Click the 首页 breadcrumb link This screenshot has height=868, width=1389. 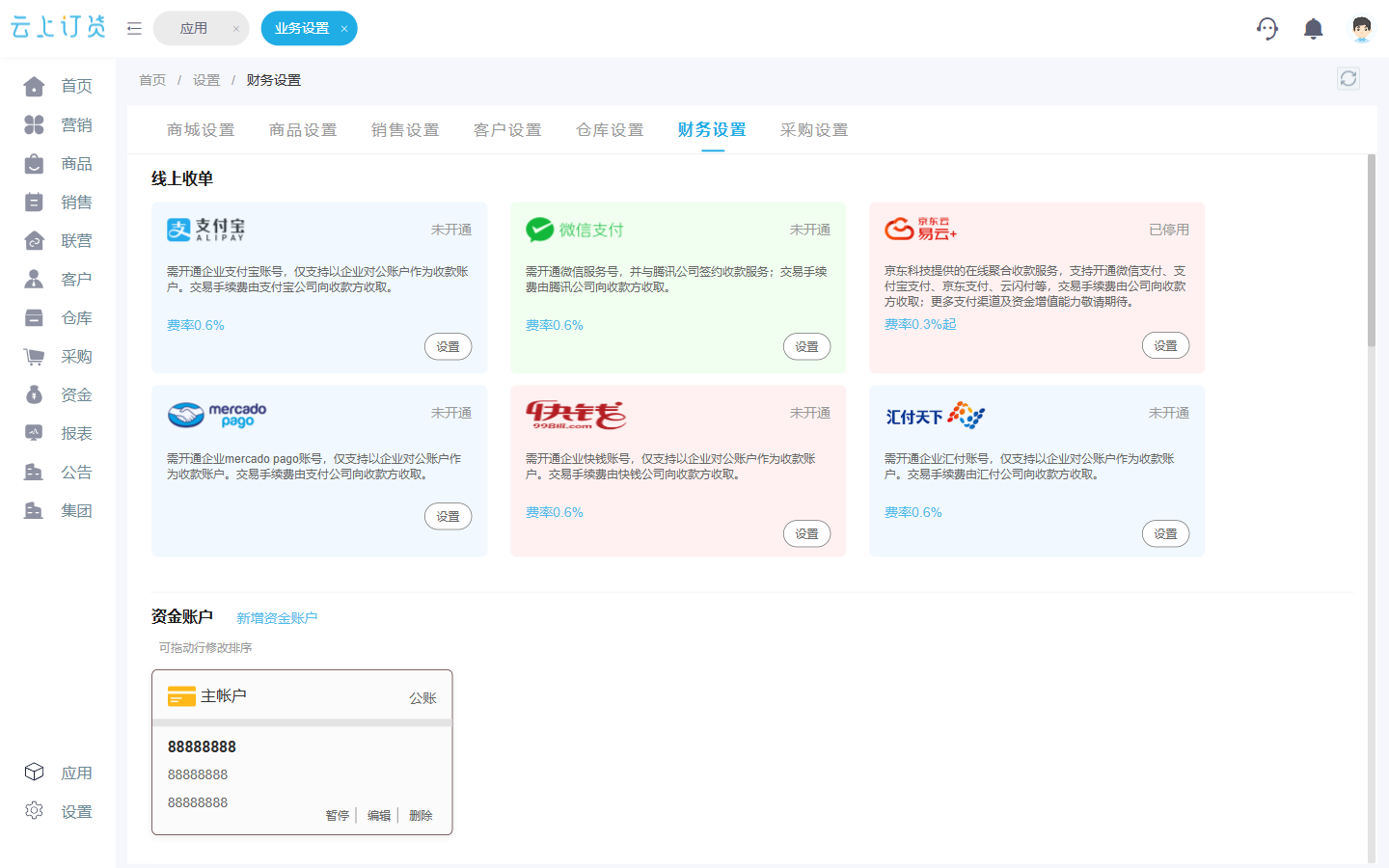click(x=152, y=80)
